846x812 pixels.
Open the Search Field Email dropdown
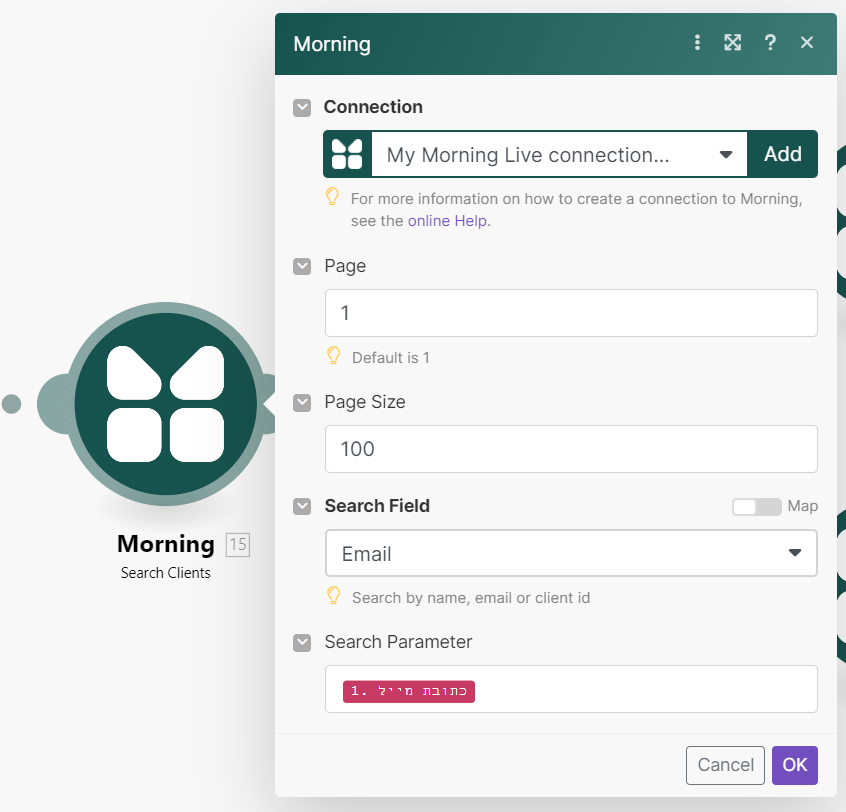point(571,553)
